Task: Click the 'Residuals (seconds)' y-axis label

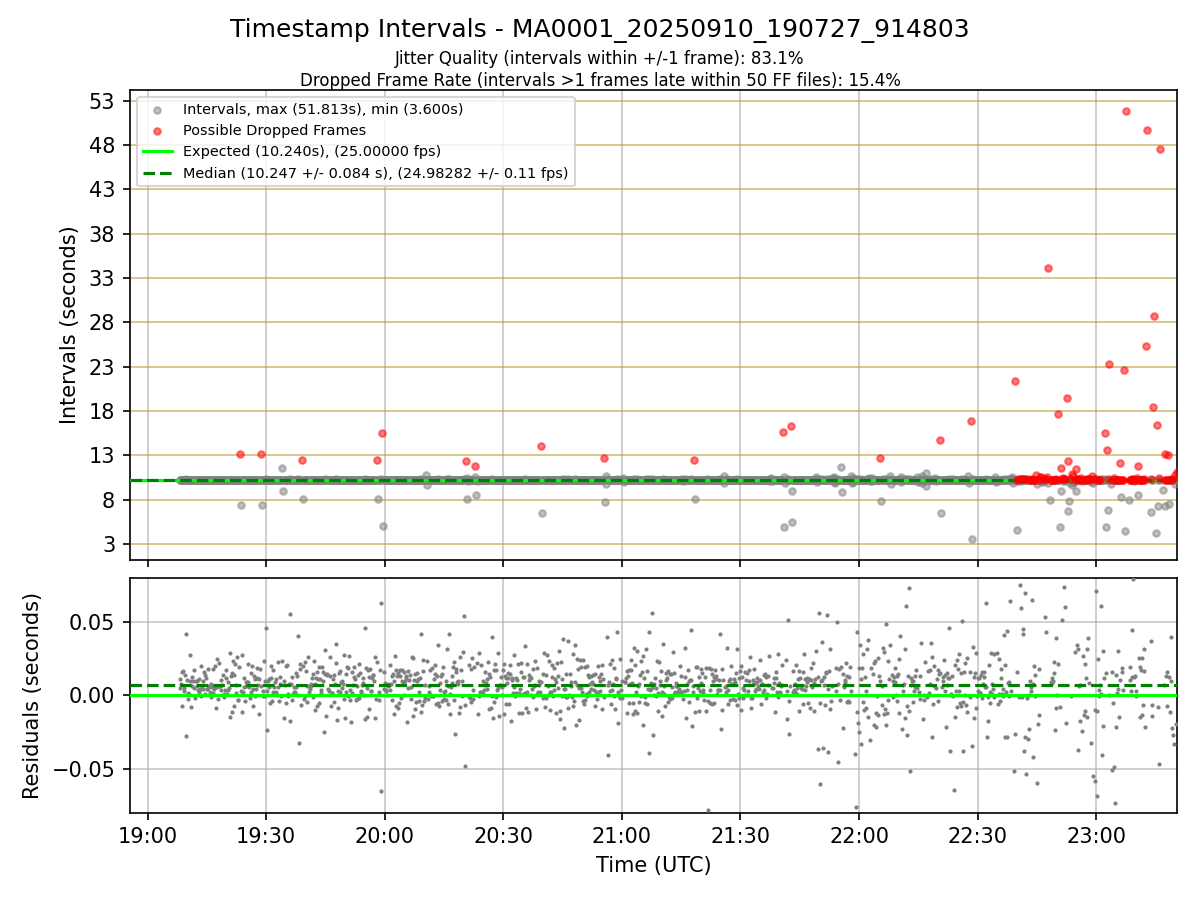Action: pos(32,696)
